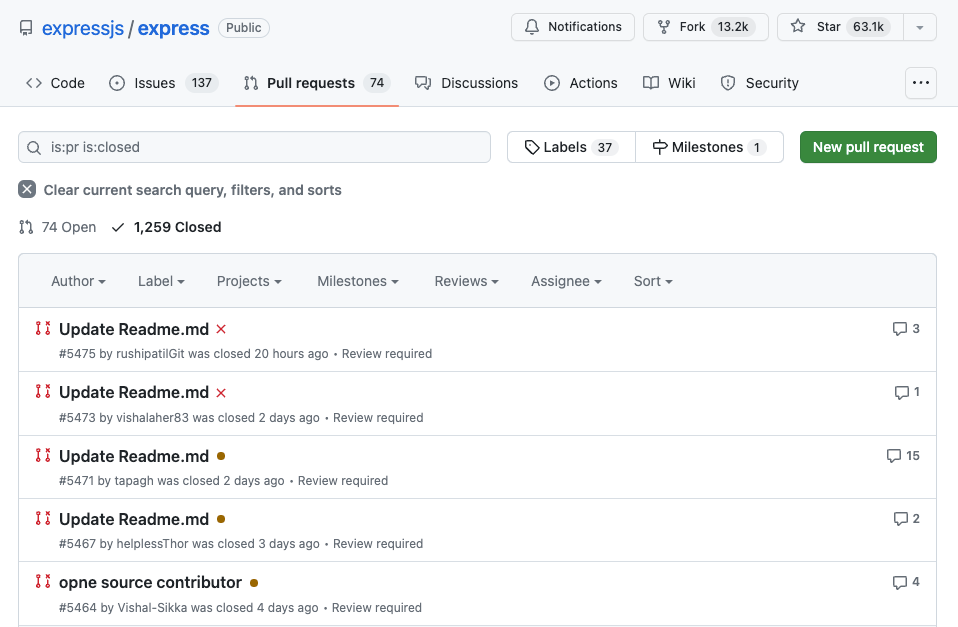This screenshot has width=958, height=627.
Task: Open the Discussions tab
Action: coord(466,83)
